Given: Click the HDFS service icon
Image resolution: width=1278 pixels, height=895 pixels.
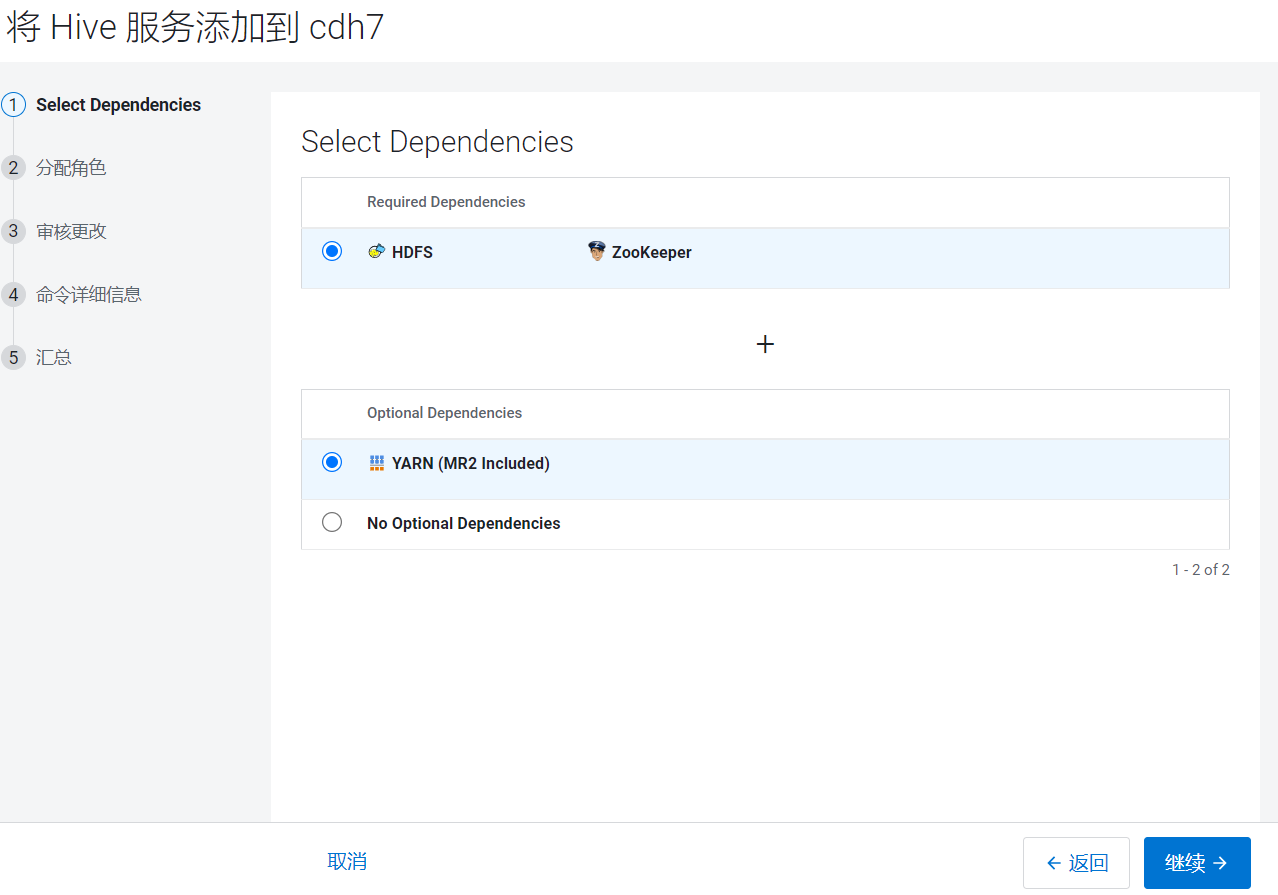Looking at the screenshot, I should [x=376, y=252].
